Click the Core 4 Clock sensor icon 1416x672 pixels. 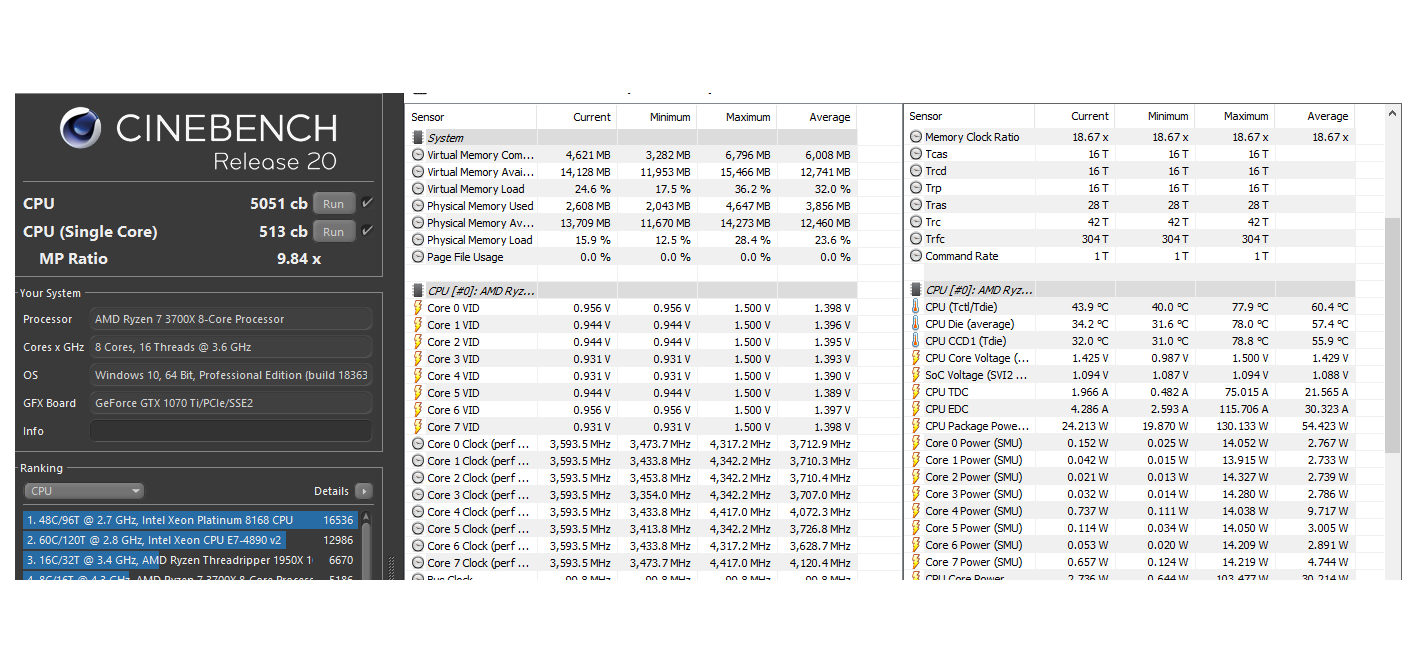pos(418,512)
